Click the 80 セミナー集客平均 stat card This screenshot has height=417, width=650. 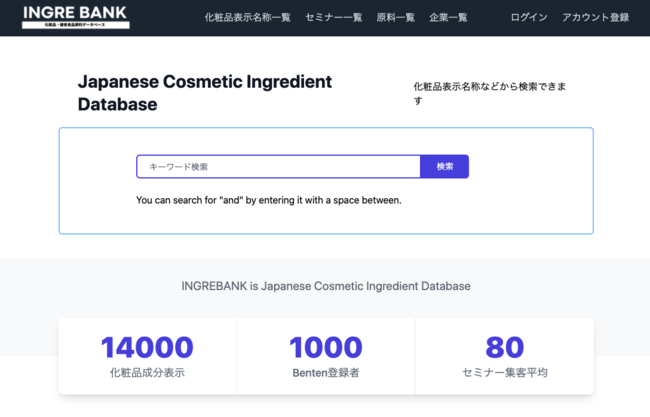504,356
